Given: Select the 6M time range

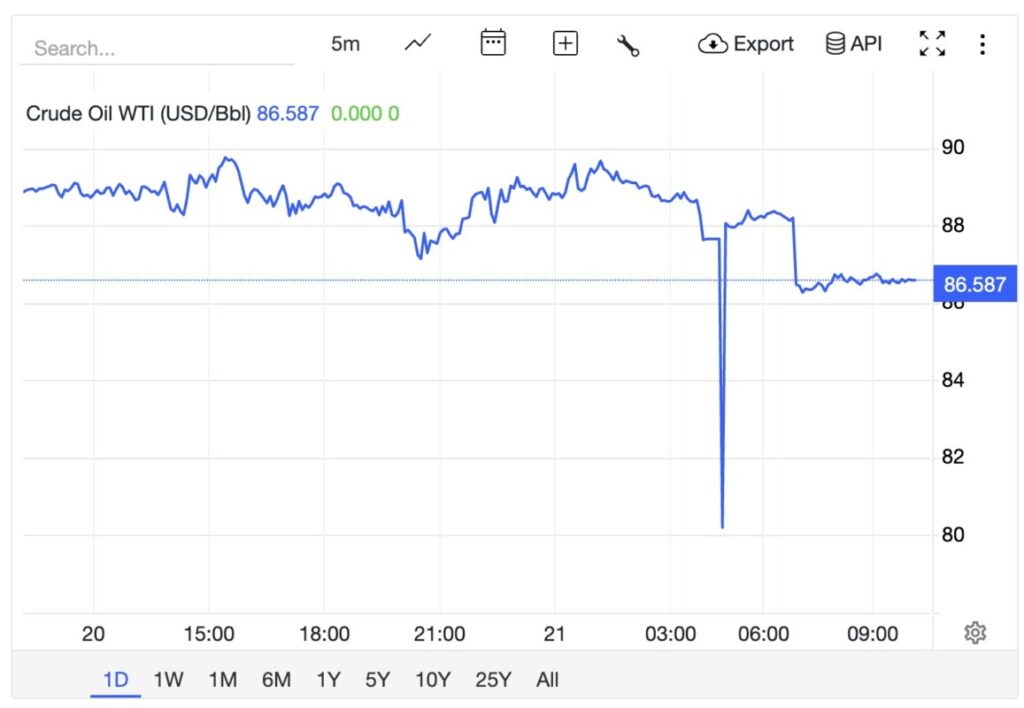Looking at the screenshot, I should [276, 680].
